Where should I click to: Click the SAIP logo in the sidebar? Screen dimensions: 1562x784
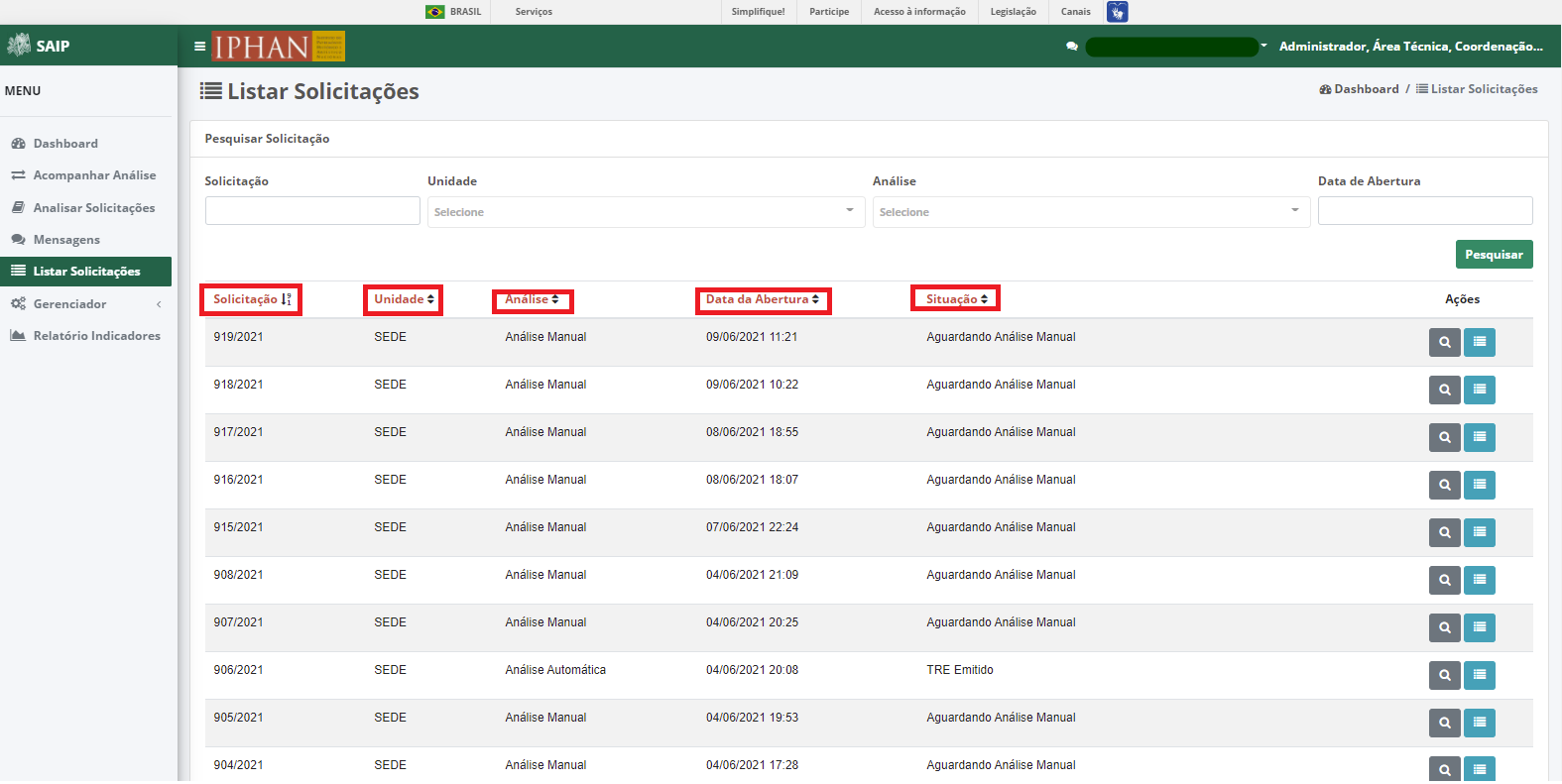(38, 46)
